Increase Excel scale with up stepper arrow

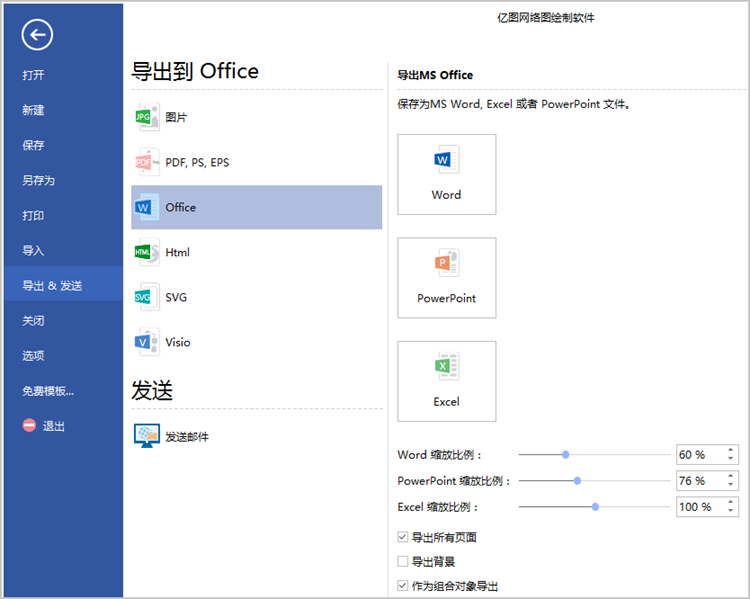[730, 502]
